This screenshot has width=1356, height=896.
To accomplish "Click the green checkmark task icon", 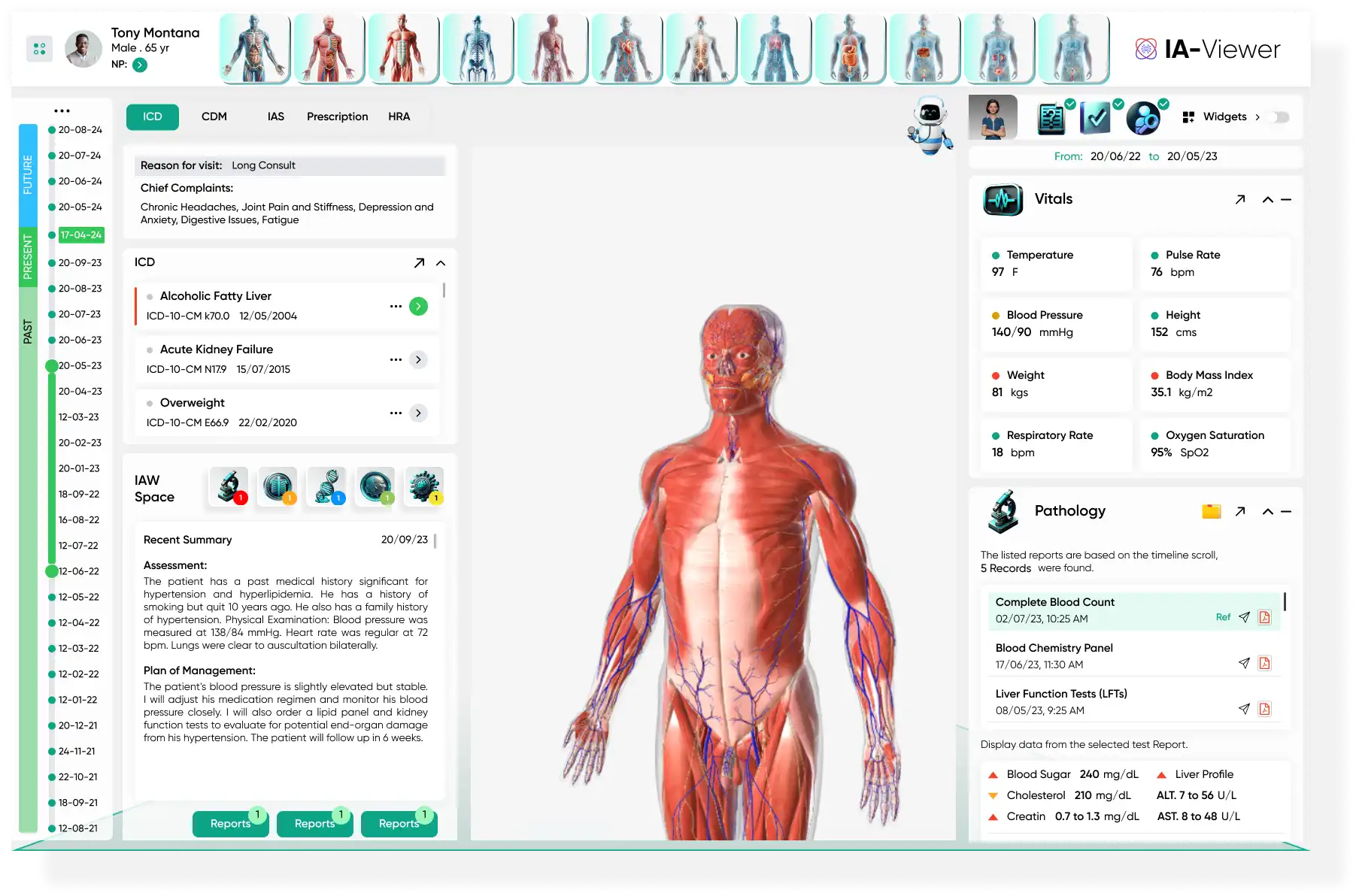I will 1097,117.
